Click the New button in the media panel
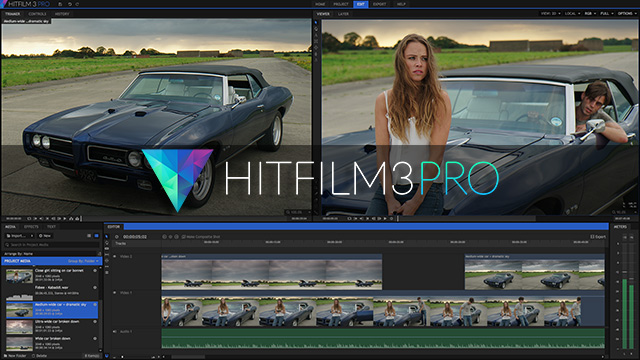 (x=45, y=236)
